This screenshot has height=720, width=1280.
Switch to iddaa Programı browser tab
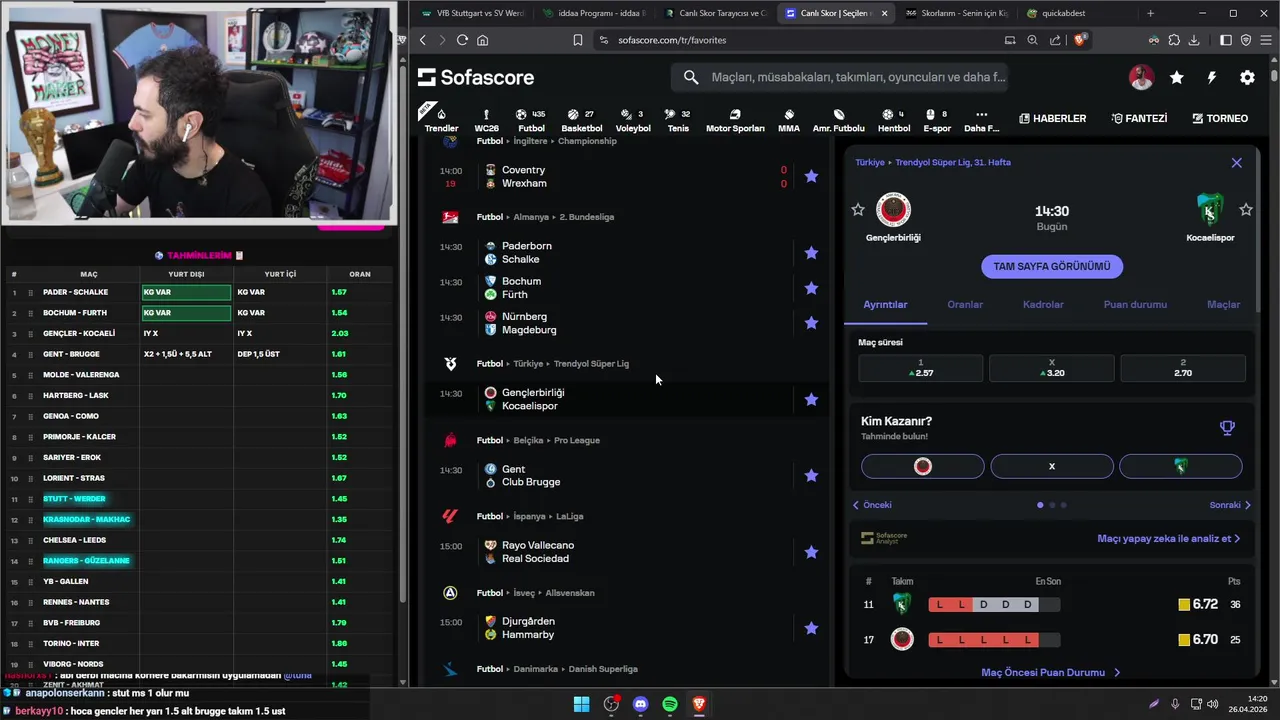click(x=596, y=13)
